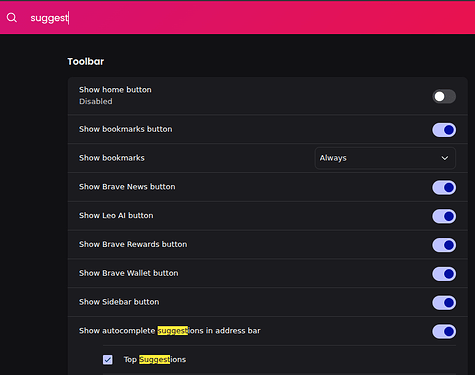Image resolution: width=475 pixels, height=375 pixels.
Task: Switch off Show Brave Rewards button
Action: pyautogui.click(x=444, y=245)
